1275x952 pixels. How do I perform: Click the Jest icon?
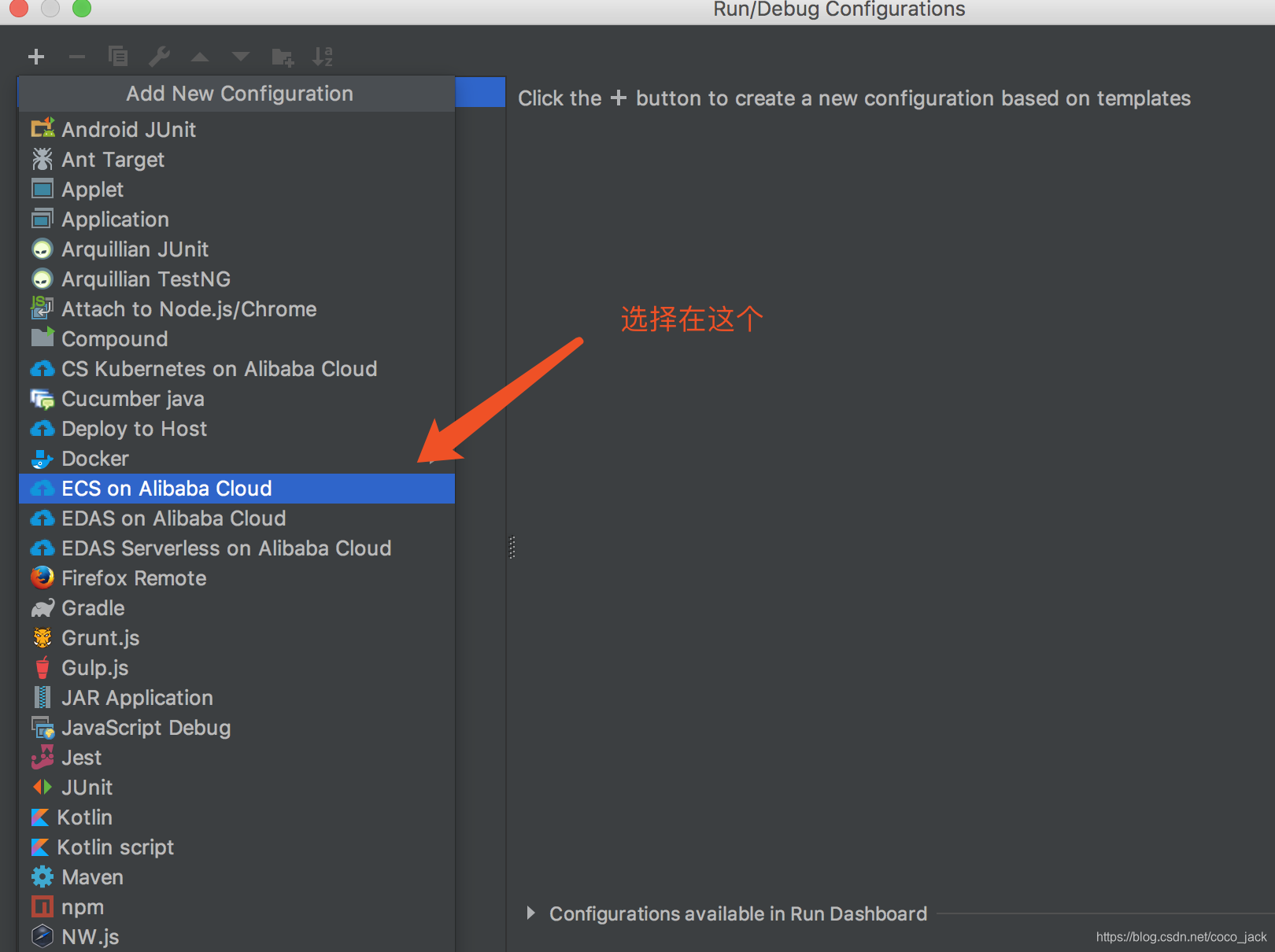(x=42, y=757)
